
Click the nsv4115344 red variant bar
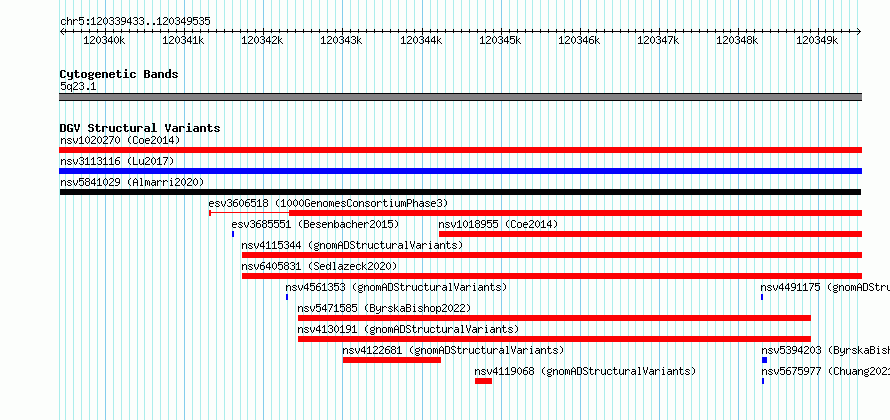tap(552, 255)
